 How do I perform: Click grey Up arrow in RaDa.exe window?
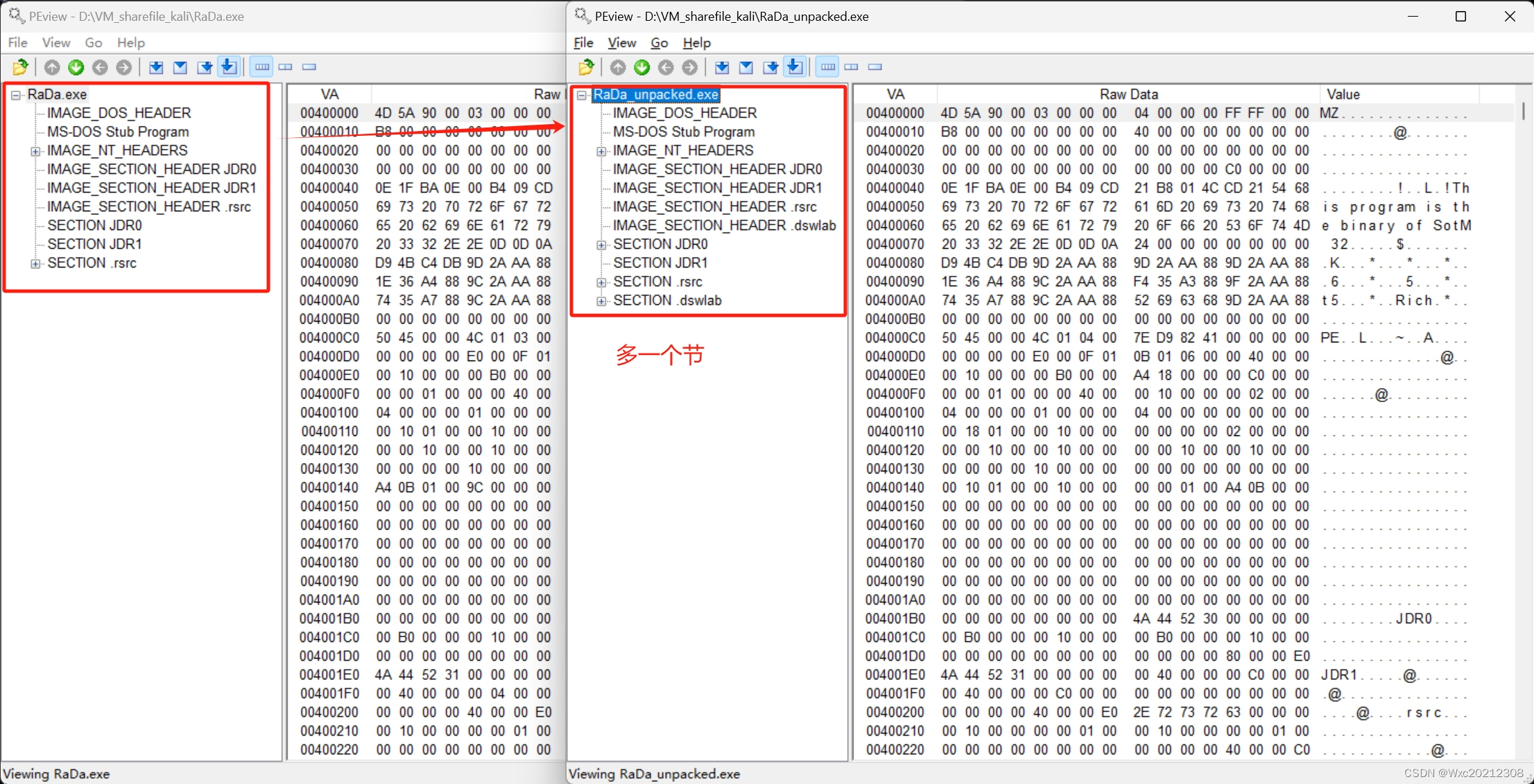[52, 67]
